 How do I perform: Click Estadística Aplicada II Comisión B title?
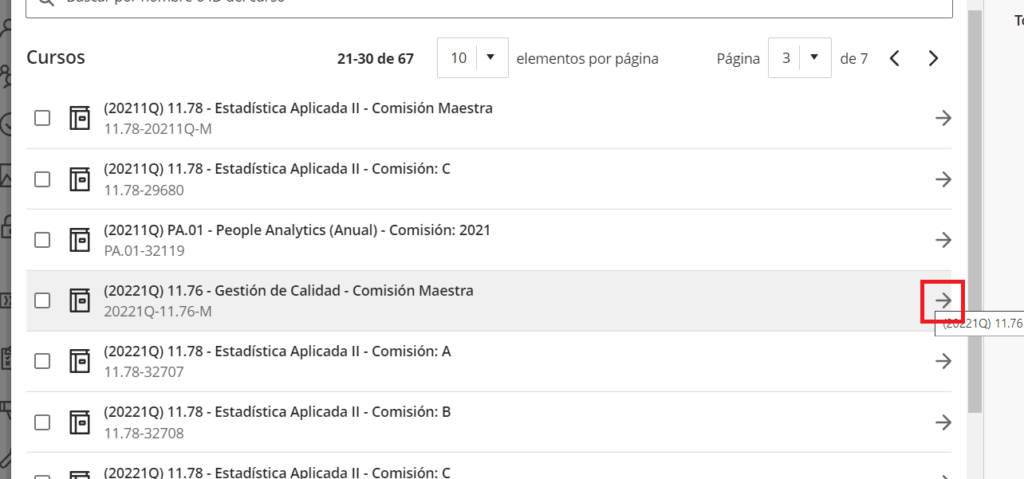click(x=277, y=412)
